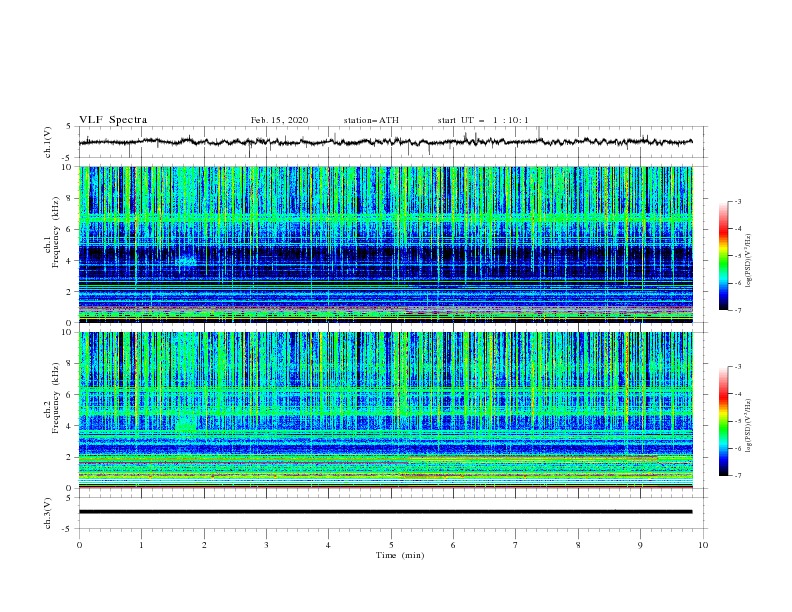Click the ch.1 Frequency (kHz) axis label
Viewport: 792px width, 612px height.
52,233
